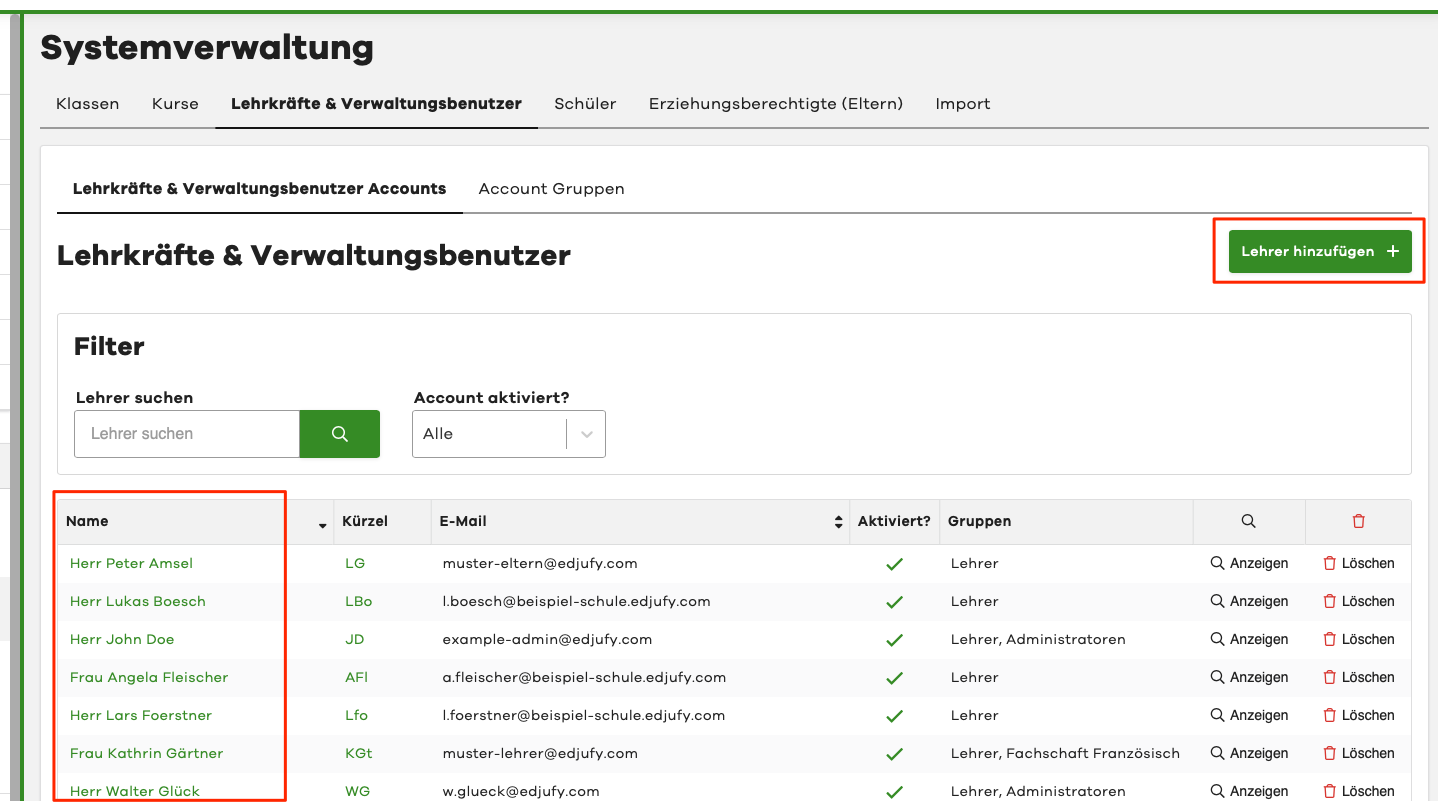
Task: Click trash icon in John Doe row
Action: (1330, 640)
